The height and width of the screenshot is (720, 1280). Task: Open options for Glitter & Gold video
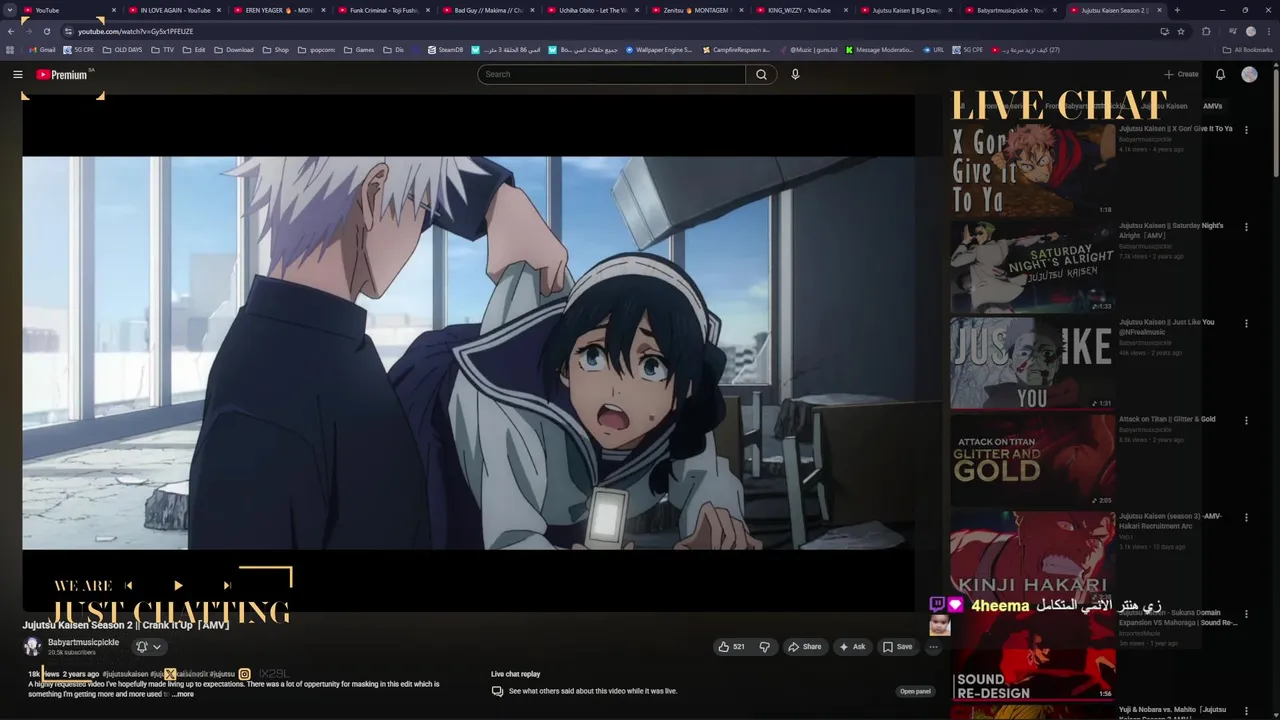tap(1246, 421)
